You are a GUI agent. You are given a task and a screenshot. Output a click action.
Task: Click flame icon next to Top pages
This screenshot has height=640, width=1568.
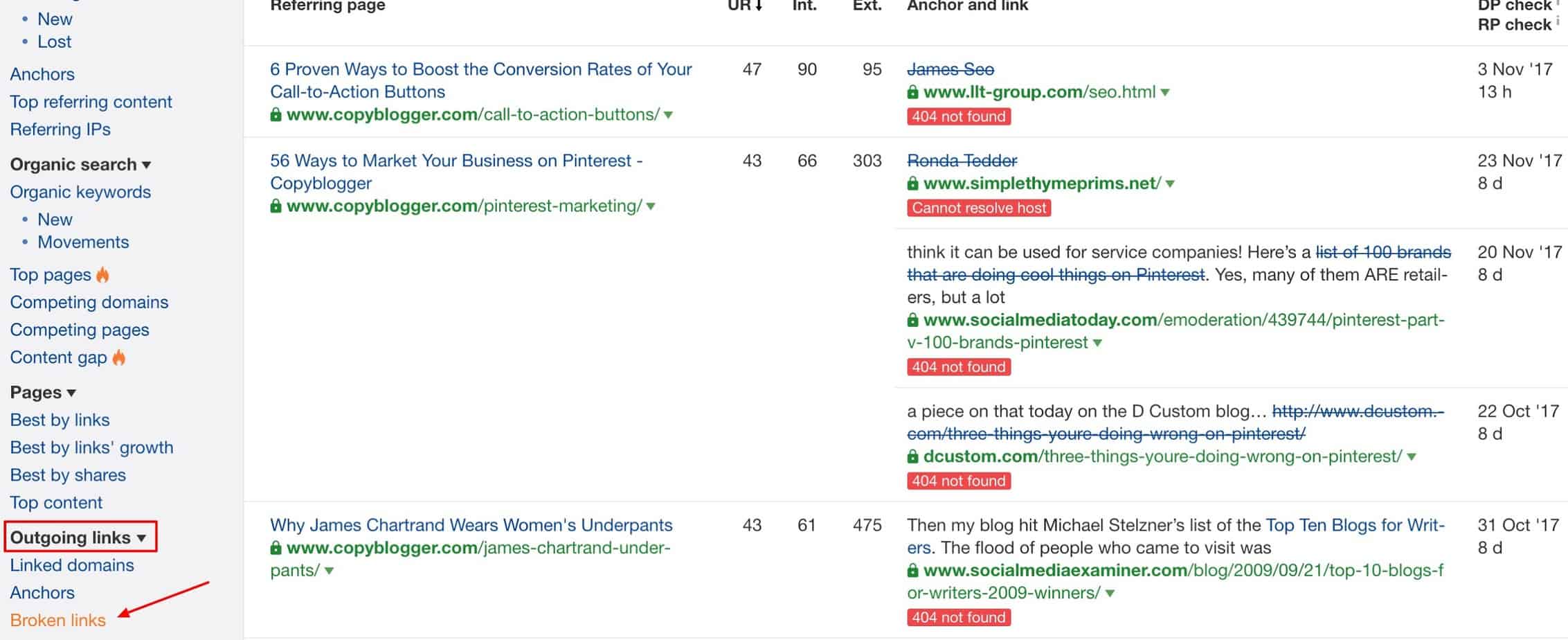(102, 275)
